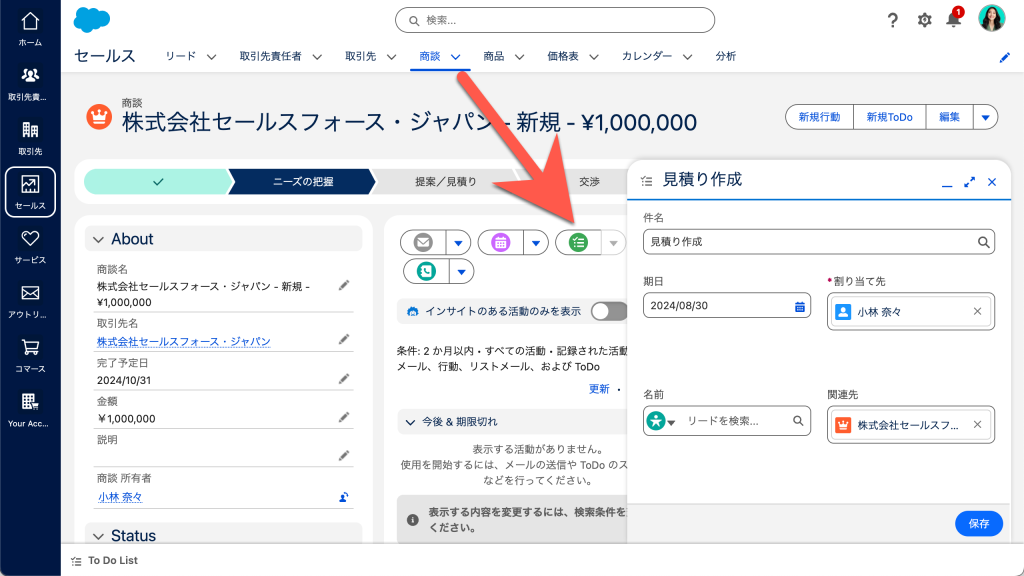Open the Leads tab dropdown chevron
This screenshot has height=576, width=1024.
[211, 57]
